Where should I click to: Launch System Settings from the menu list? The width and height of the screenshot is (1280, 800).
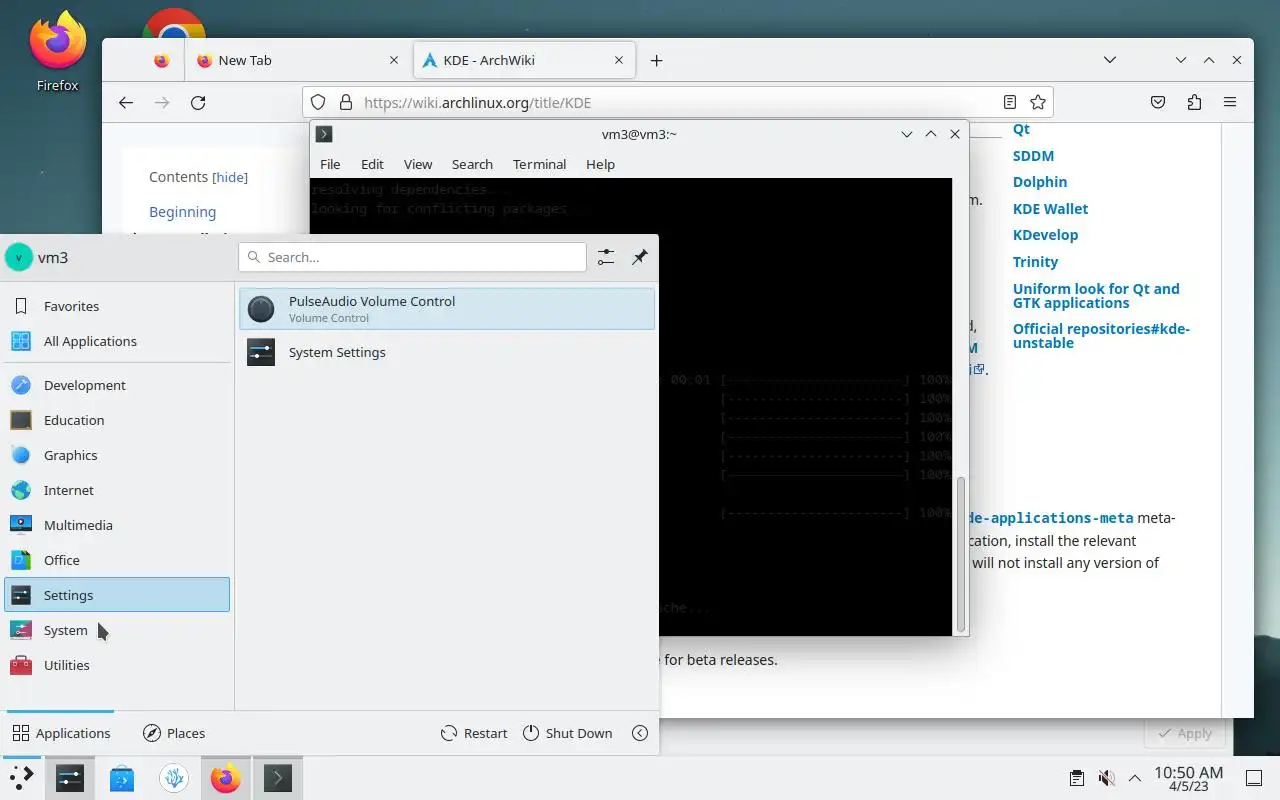click(447, 352)
